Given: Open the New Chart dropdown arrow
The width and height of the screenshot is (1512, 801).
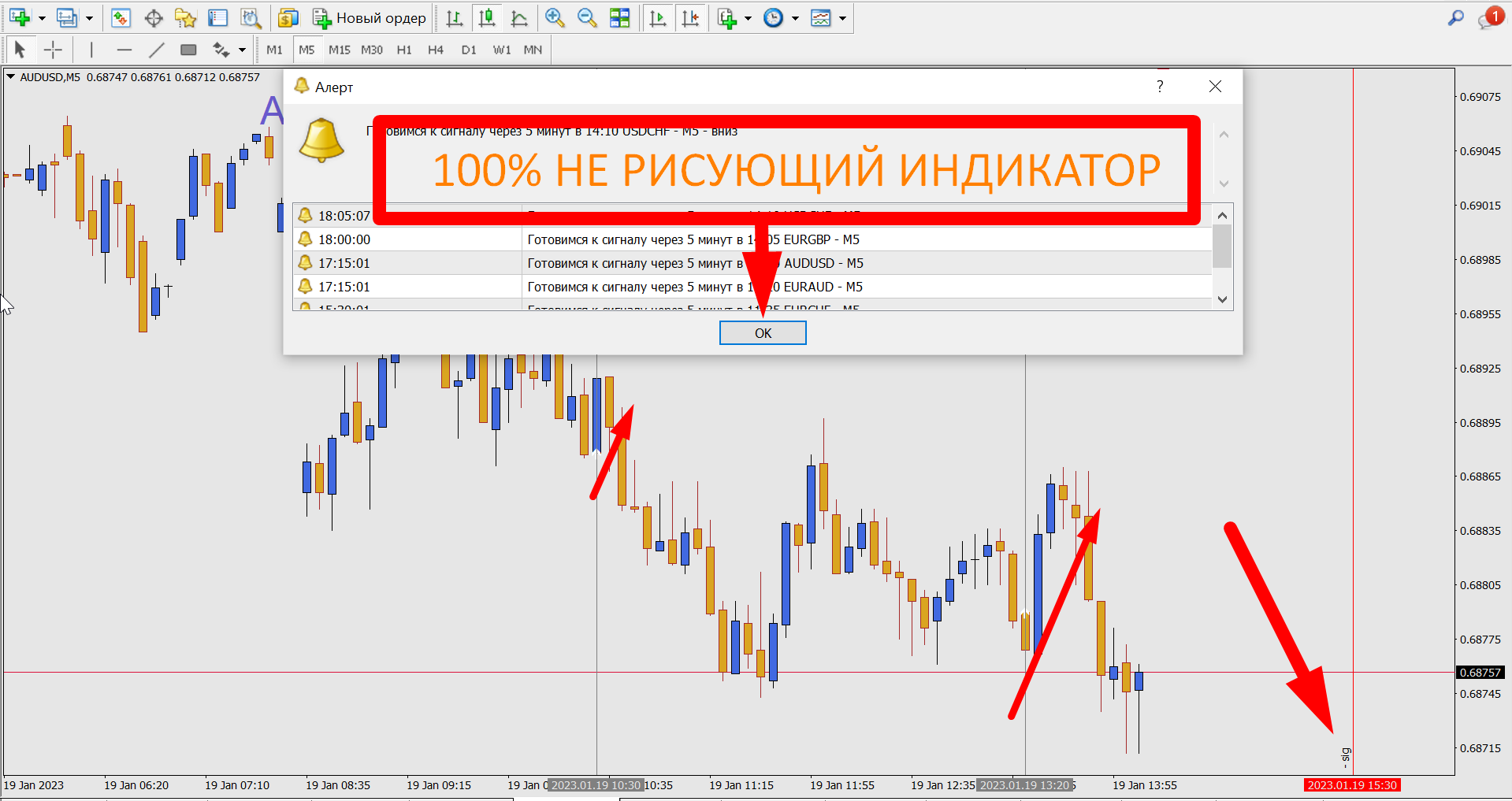Looking at the screenshot, I should [42, 18].
